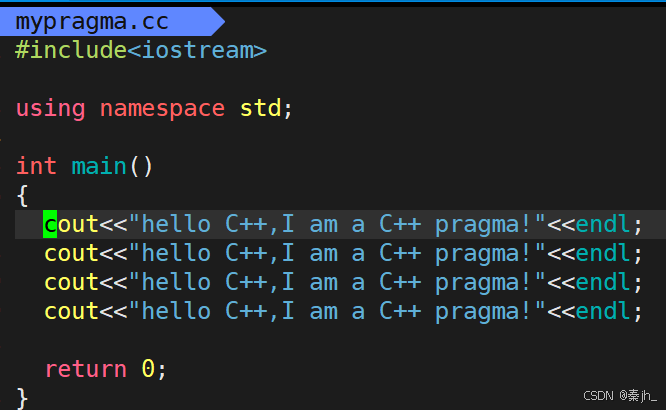Click the closing curly brace of main
Image resolution: width=666 pixels, height=410 pixels.
click(23, 398)
